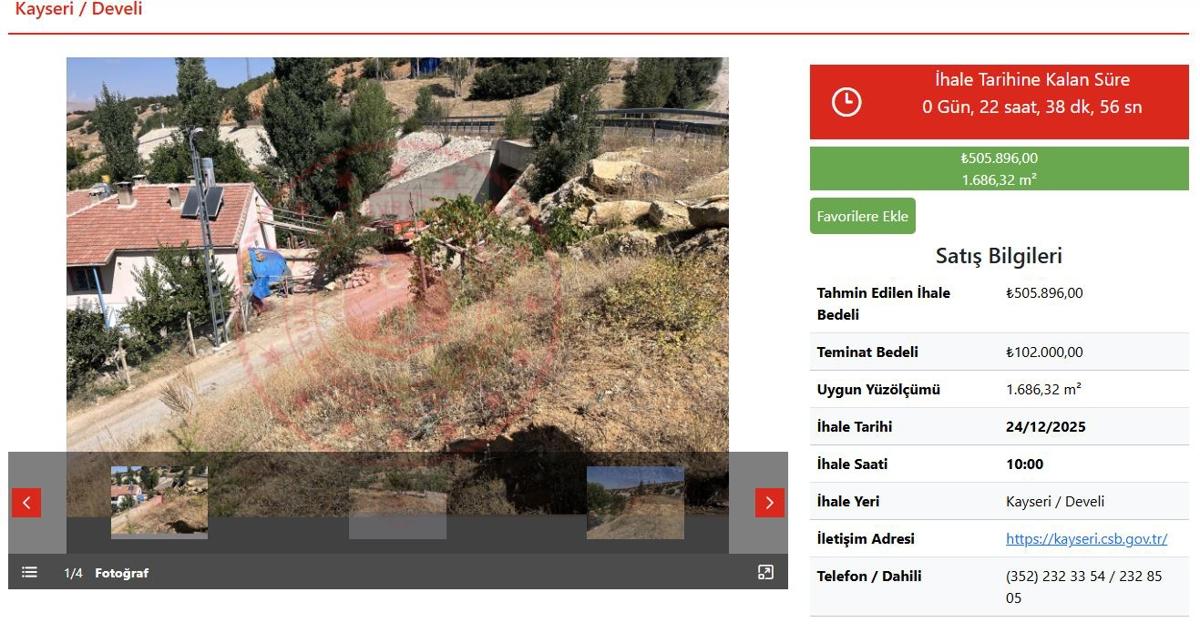Click the İhale Tarihi value 24/12/2025
This screenshot has width=1200, height=633.
(x=1045, y=427)
